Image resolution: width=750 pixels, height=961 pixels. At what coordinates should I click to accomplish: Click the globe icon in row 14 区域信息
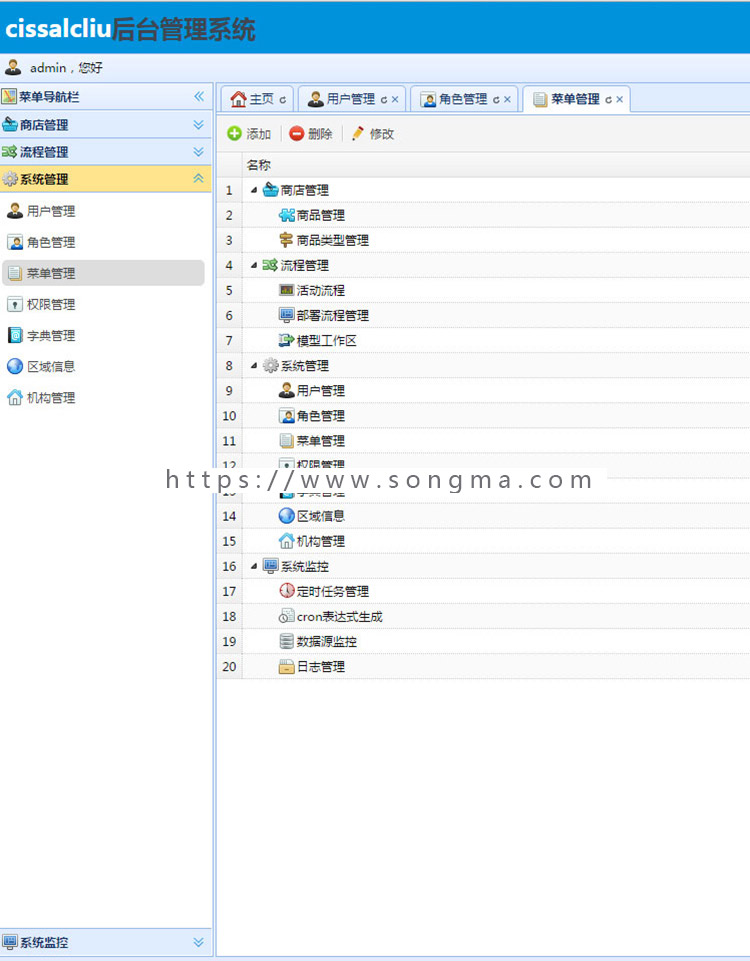coord(287,515)
